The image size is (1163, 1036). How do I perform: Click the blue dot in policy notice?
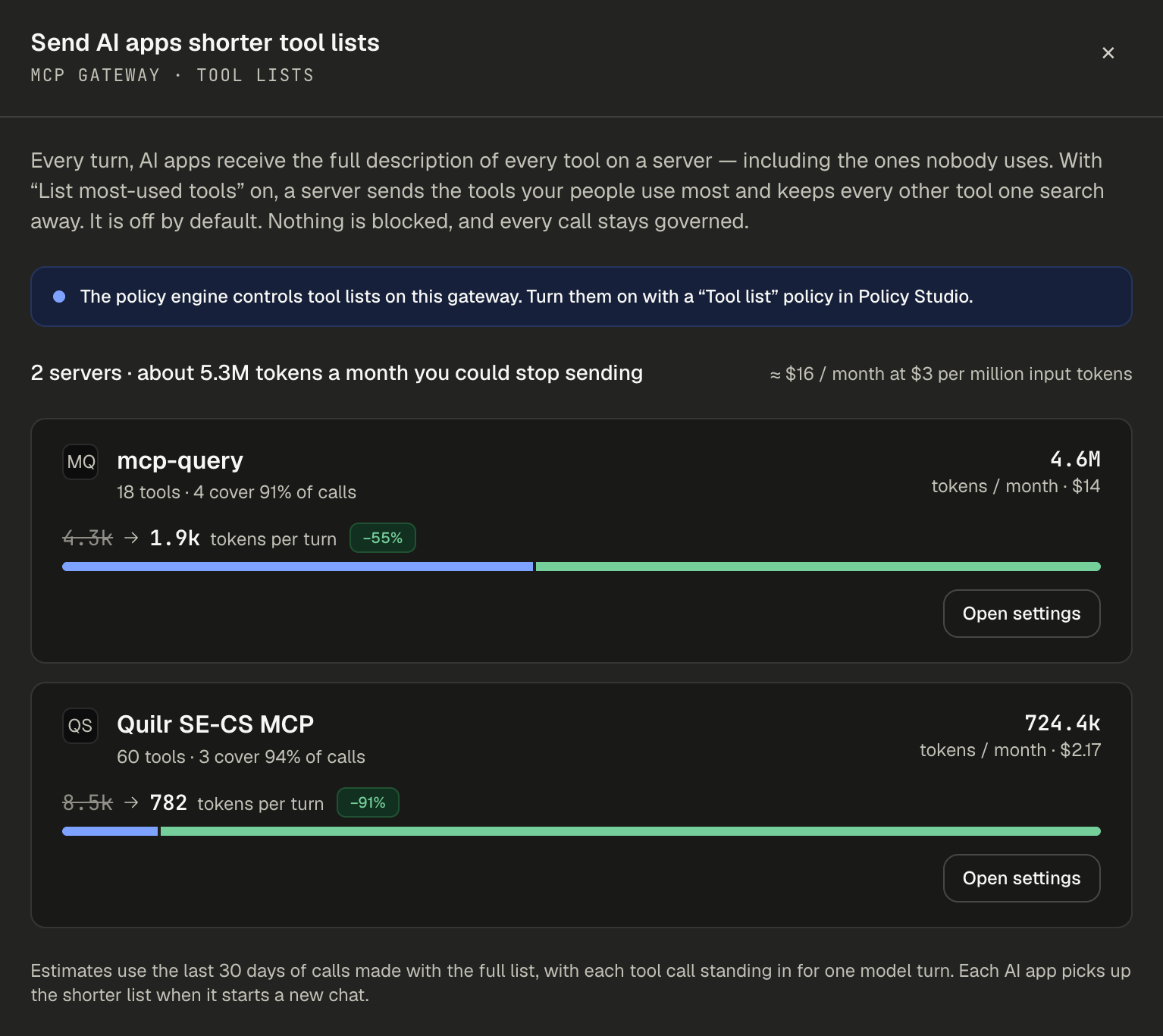[59, 297]
